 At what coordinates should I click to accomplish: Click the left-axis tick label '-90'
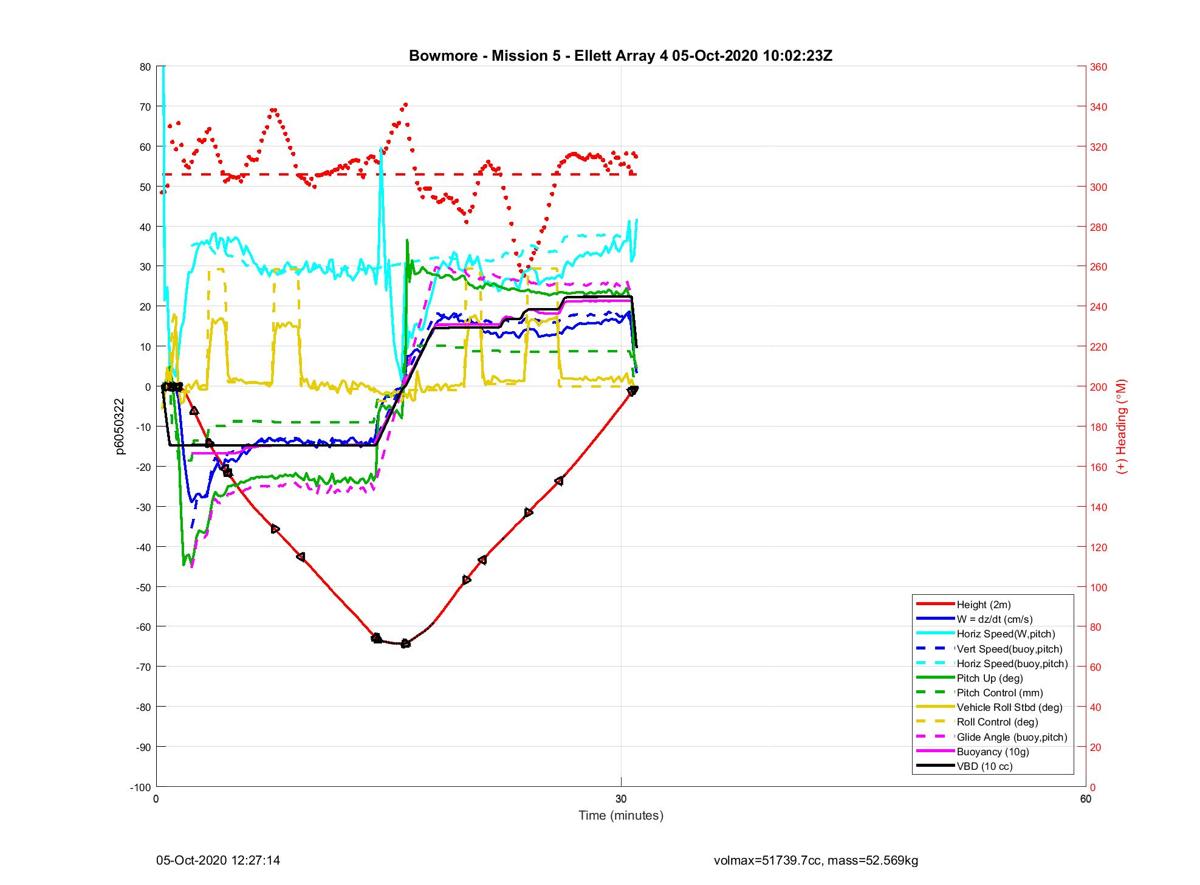[x=143, y=747]
